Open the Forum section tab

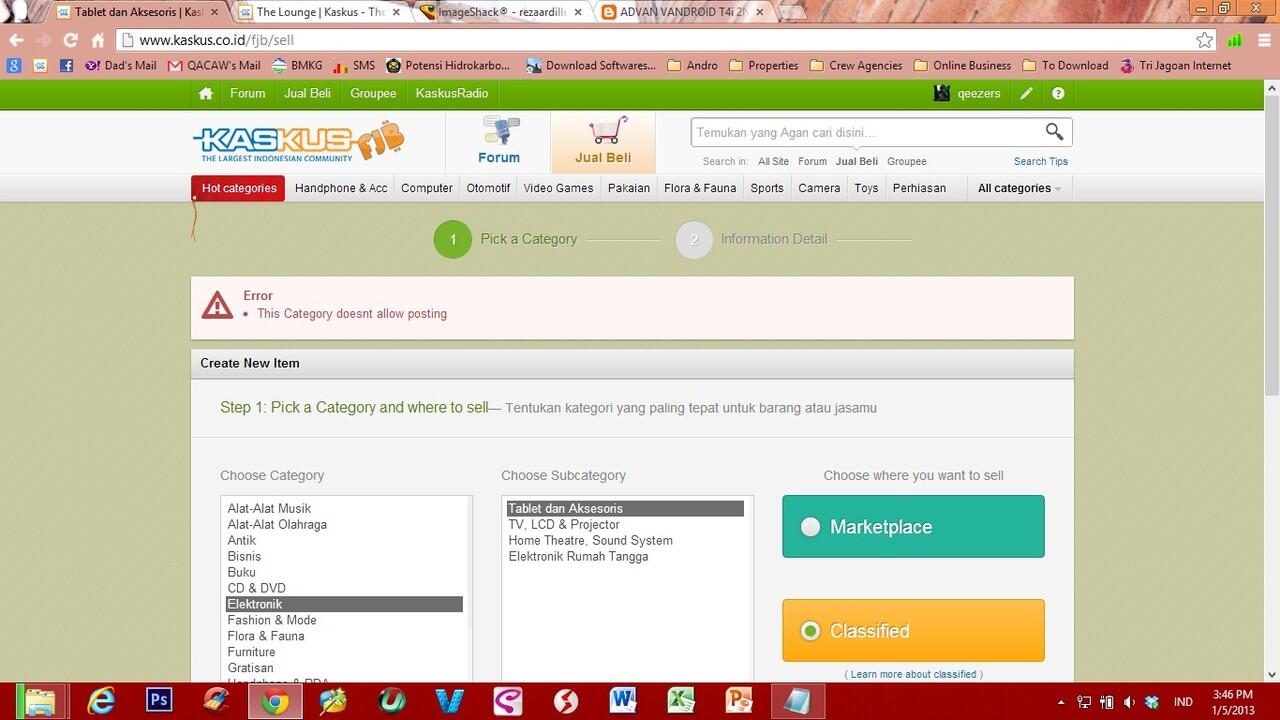pyautogui.click(x=498, y=142)
